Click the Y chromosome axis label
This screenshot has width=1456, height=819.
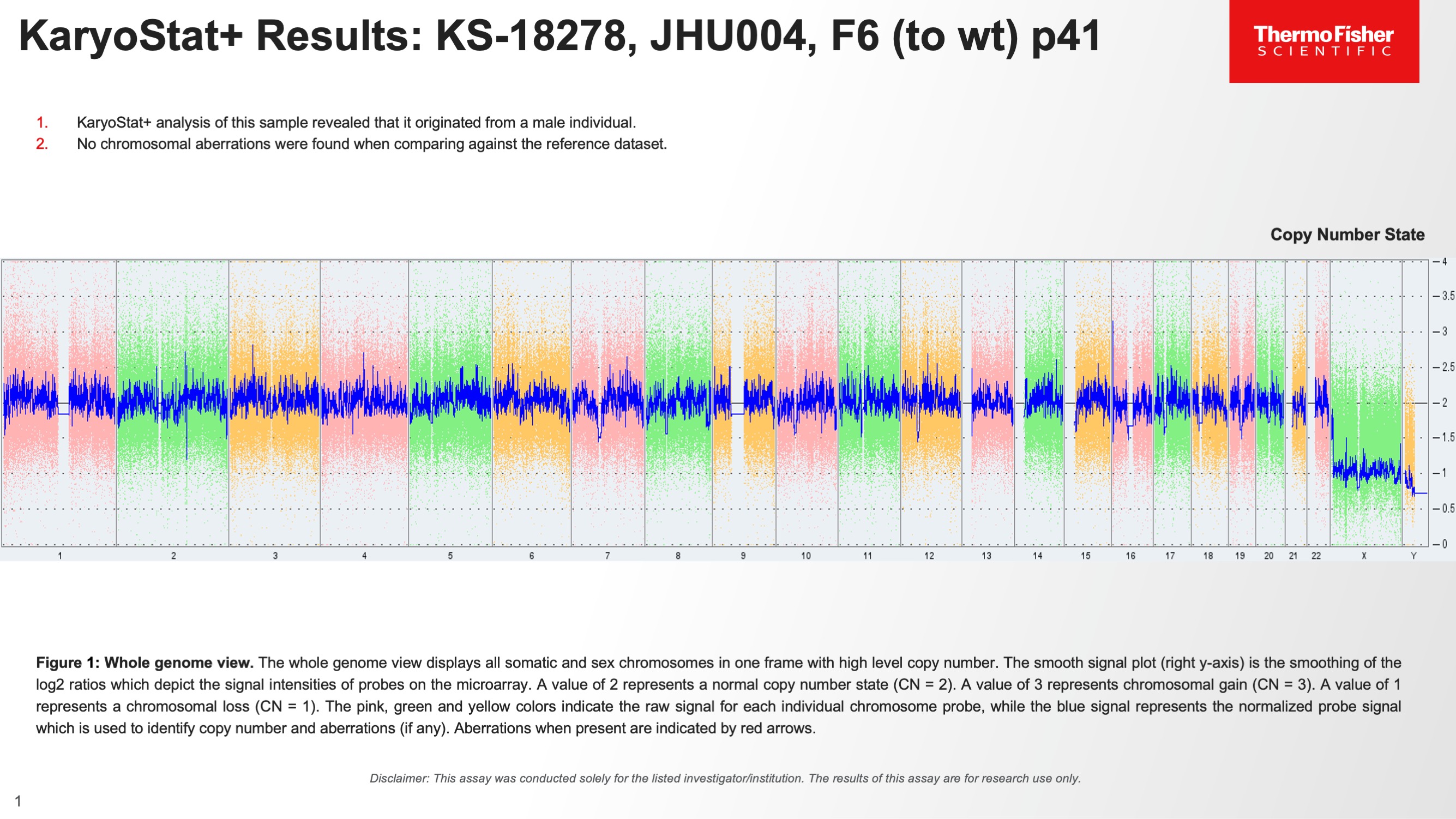click(1413, 556)
